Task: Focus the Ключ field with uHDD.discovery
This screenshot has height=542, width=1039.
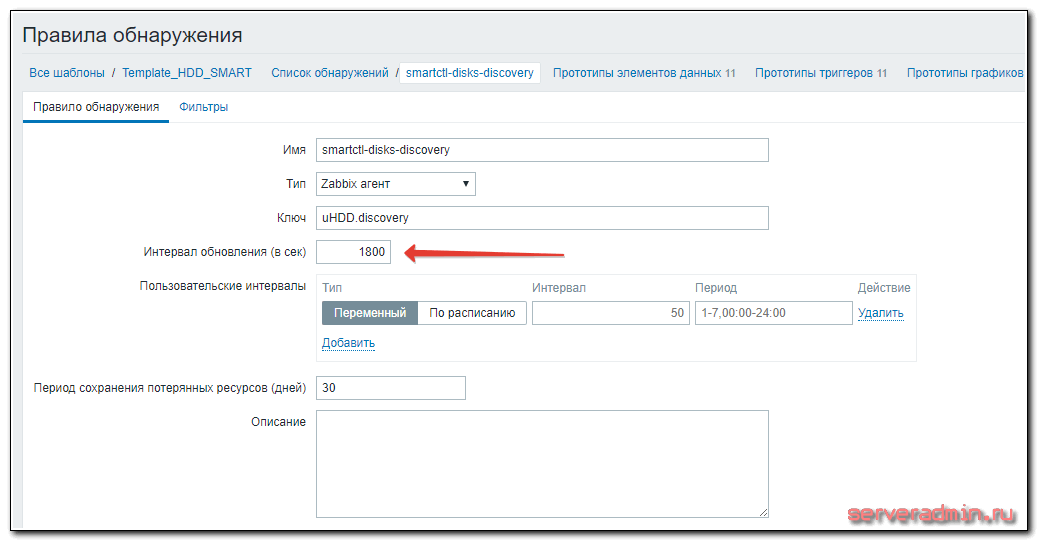Action: coord(542,217)
